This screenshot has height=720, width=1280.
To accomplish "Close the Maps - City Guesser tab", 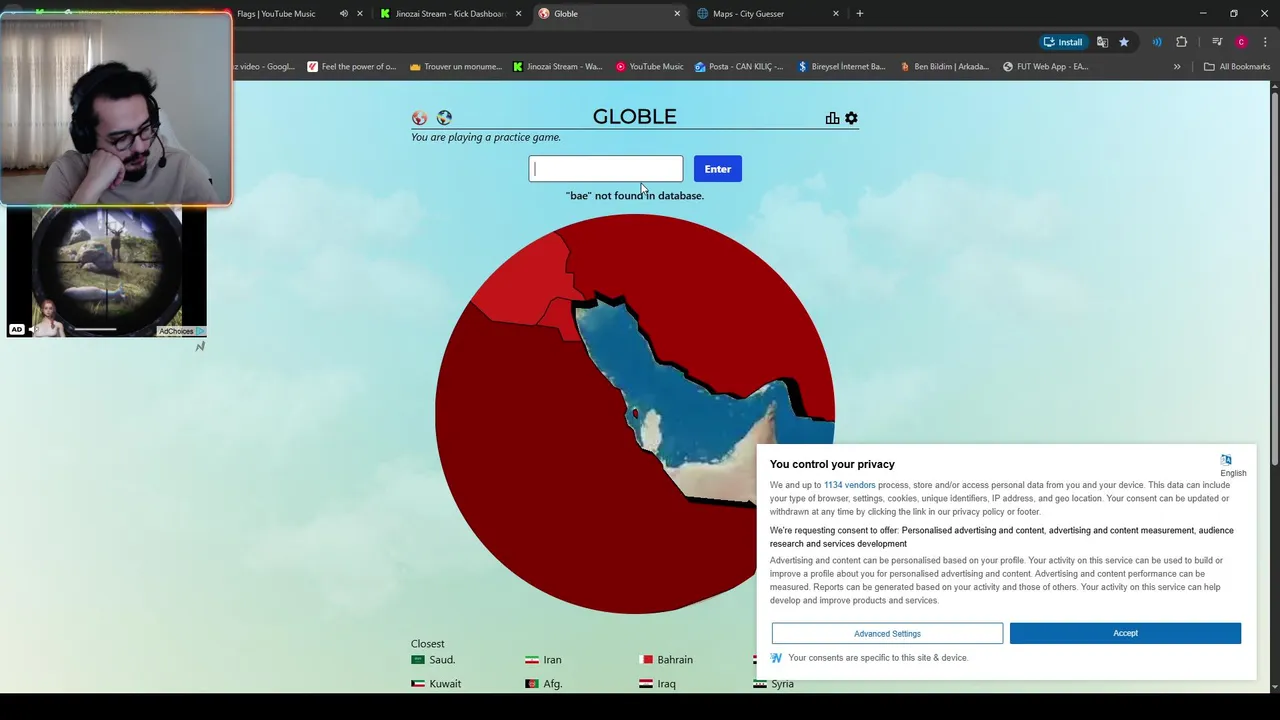I will coord(836,14).
